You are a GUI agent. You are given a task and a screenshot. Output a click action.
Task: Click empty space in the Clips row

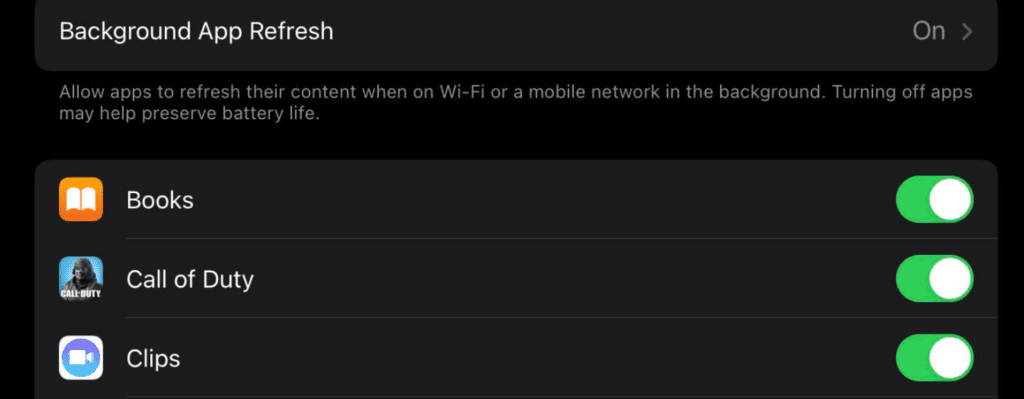(536, 358)
